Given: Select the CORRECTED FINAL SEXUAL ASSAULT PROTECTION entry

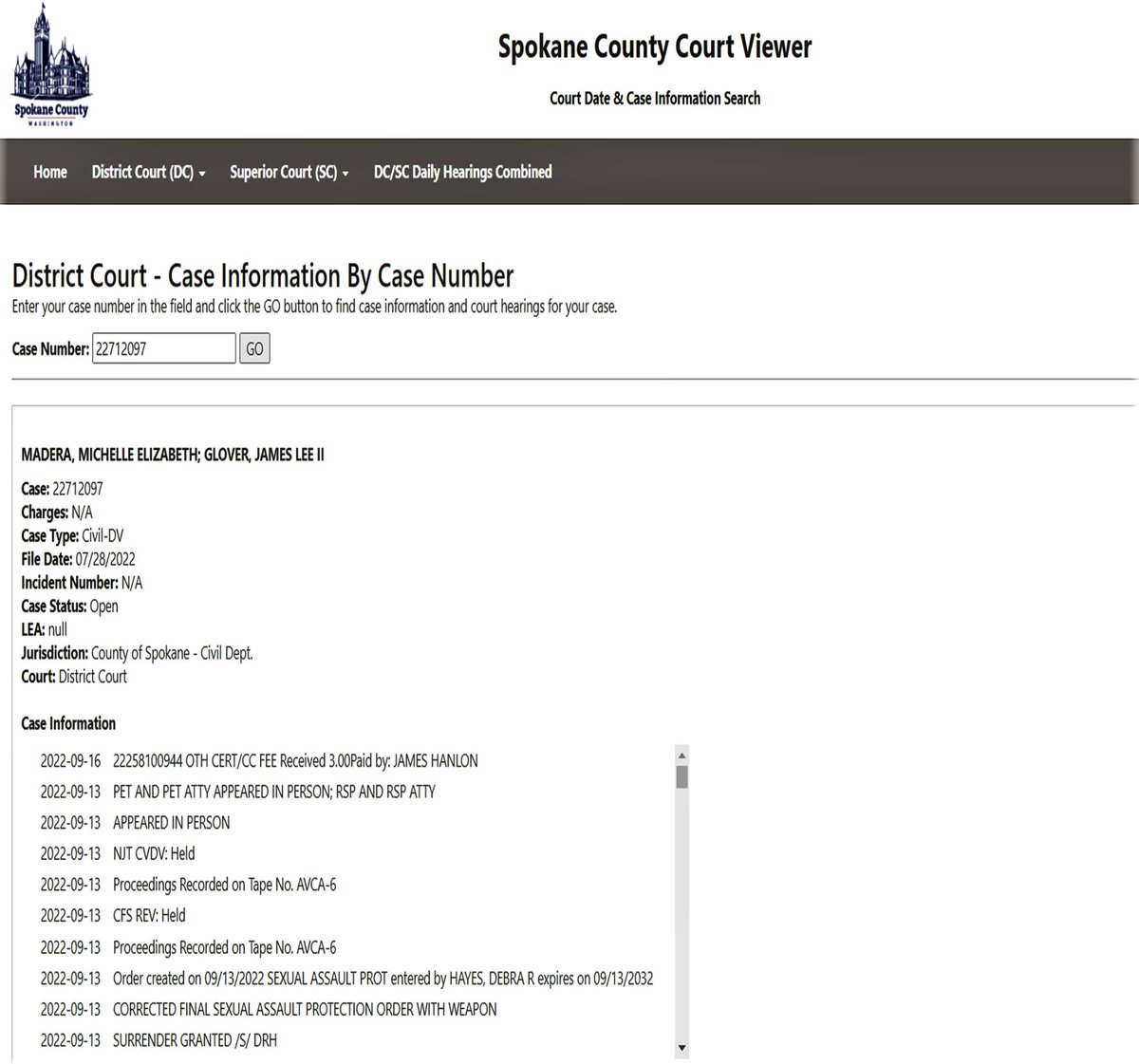Looking at the screenshot, I should [269, 1010].
